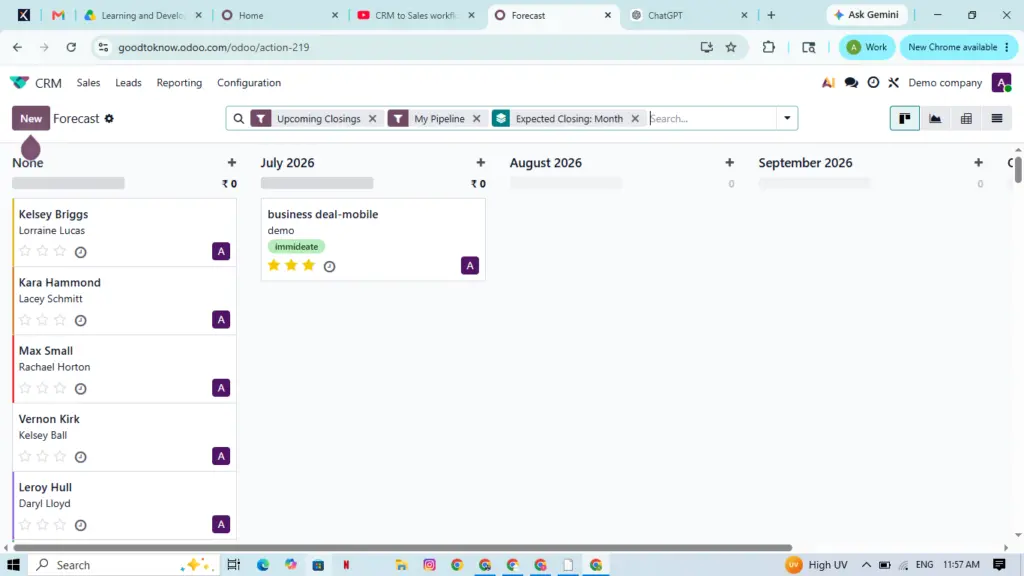Viewport: 1024px width, 576px height.
Task: Open Work profile menu in Chrome
Action: tap(867, 47)
